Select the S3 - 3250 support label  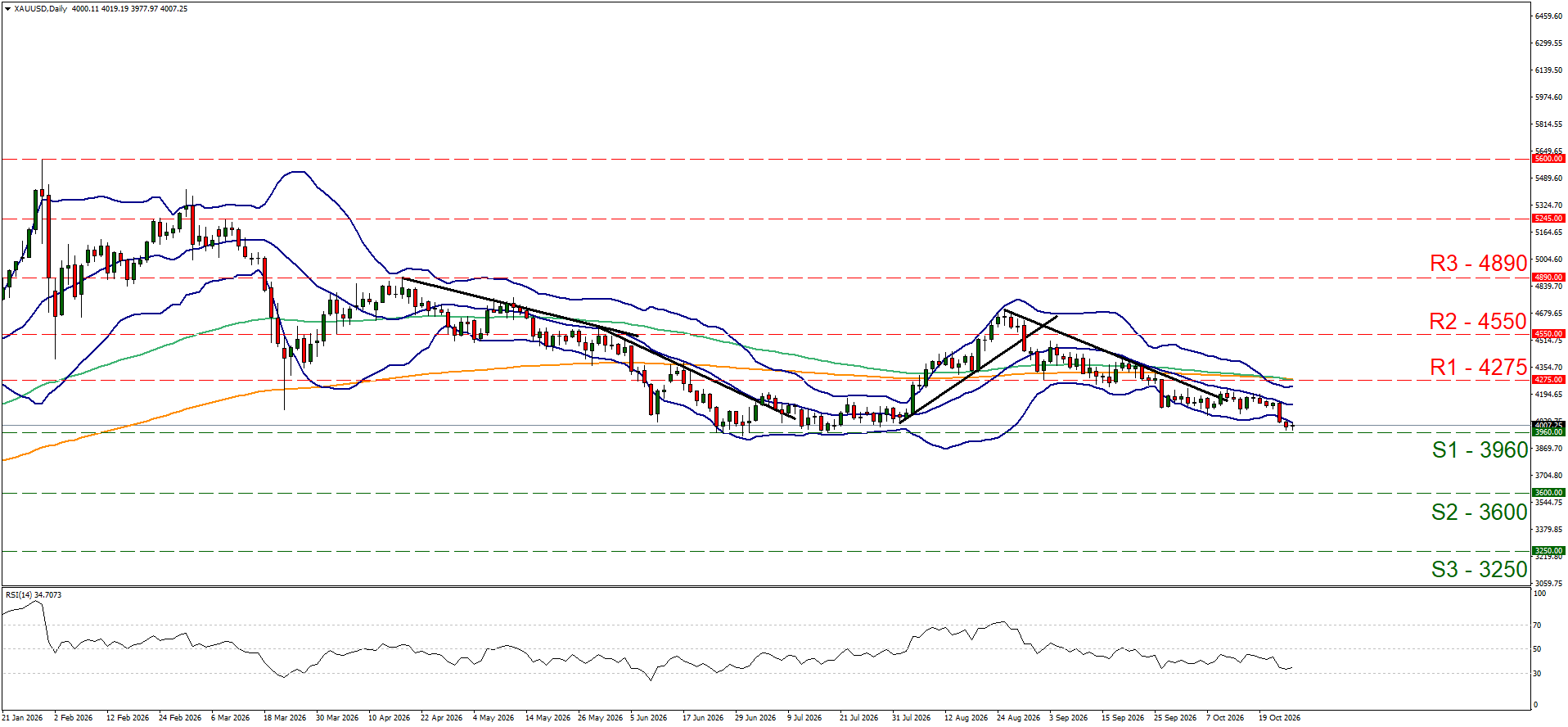(x=1480, y=569)
